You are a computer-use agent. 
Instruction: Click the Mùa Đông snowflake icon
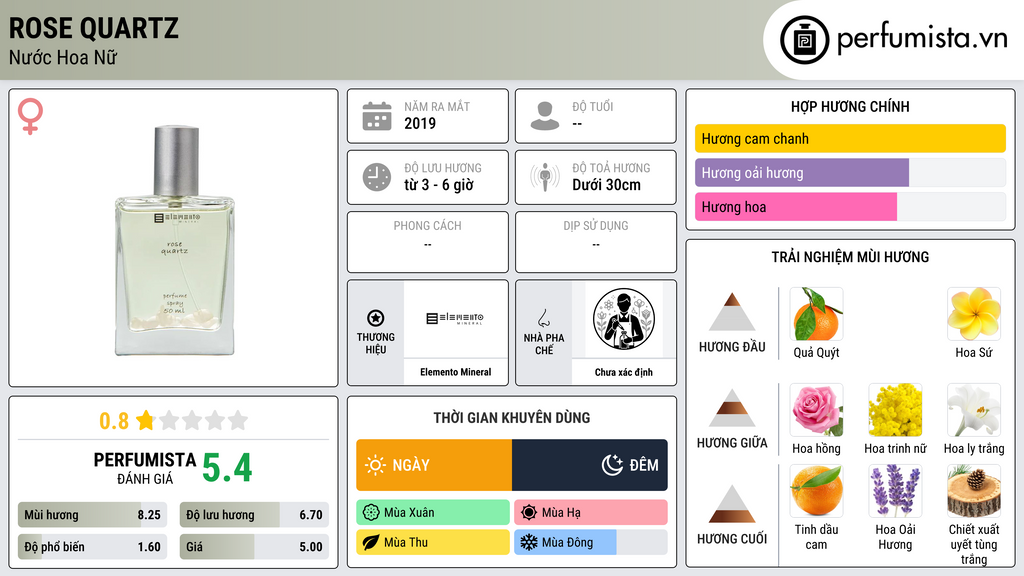[x=529, y=542]
